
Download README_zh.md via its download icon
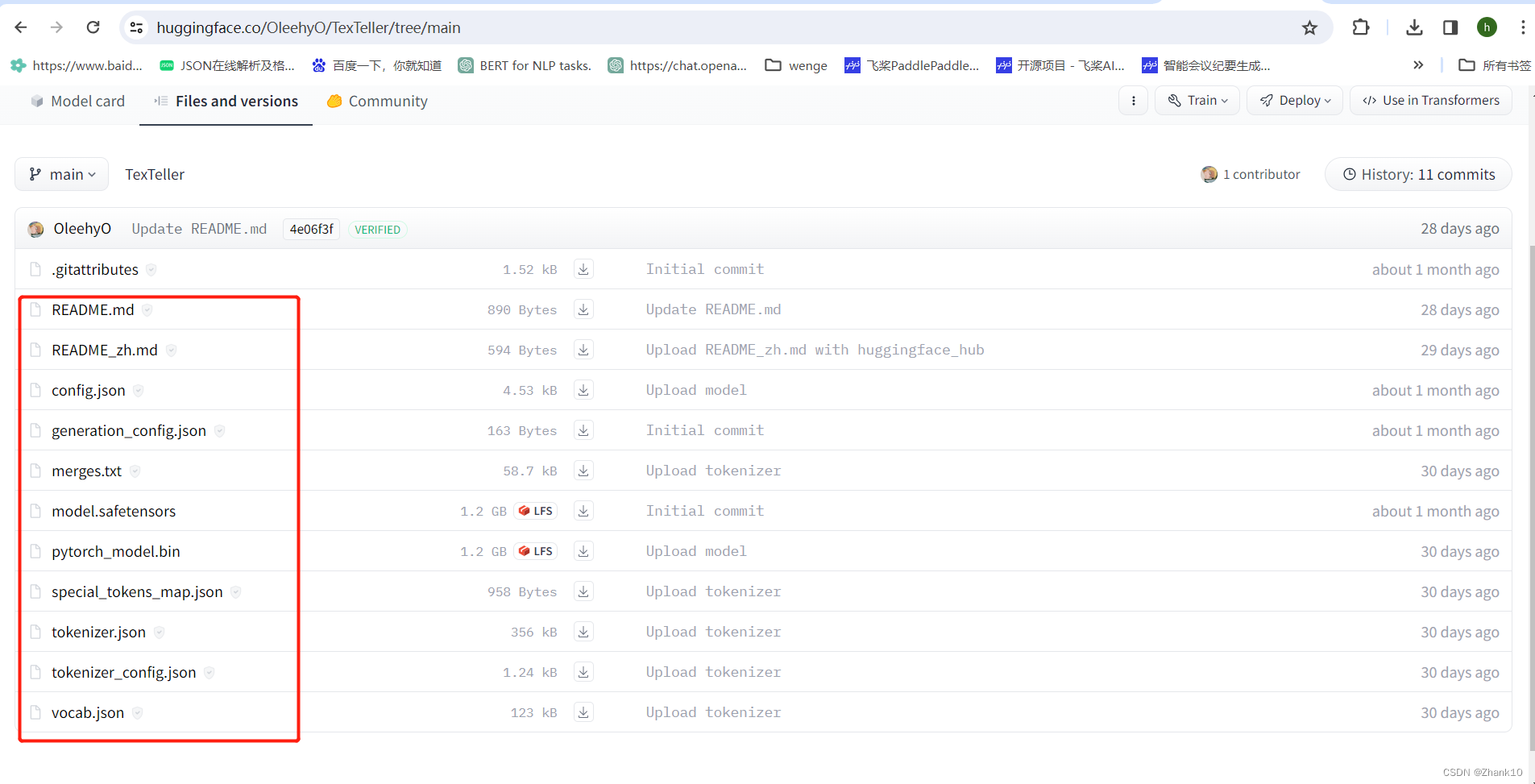(583, 350)
